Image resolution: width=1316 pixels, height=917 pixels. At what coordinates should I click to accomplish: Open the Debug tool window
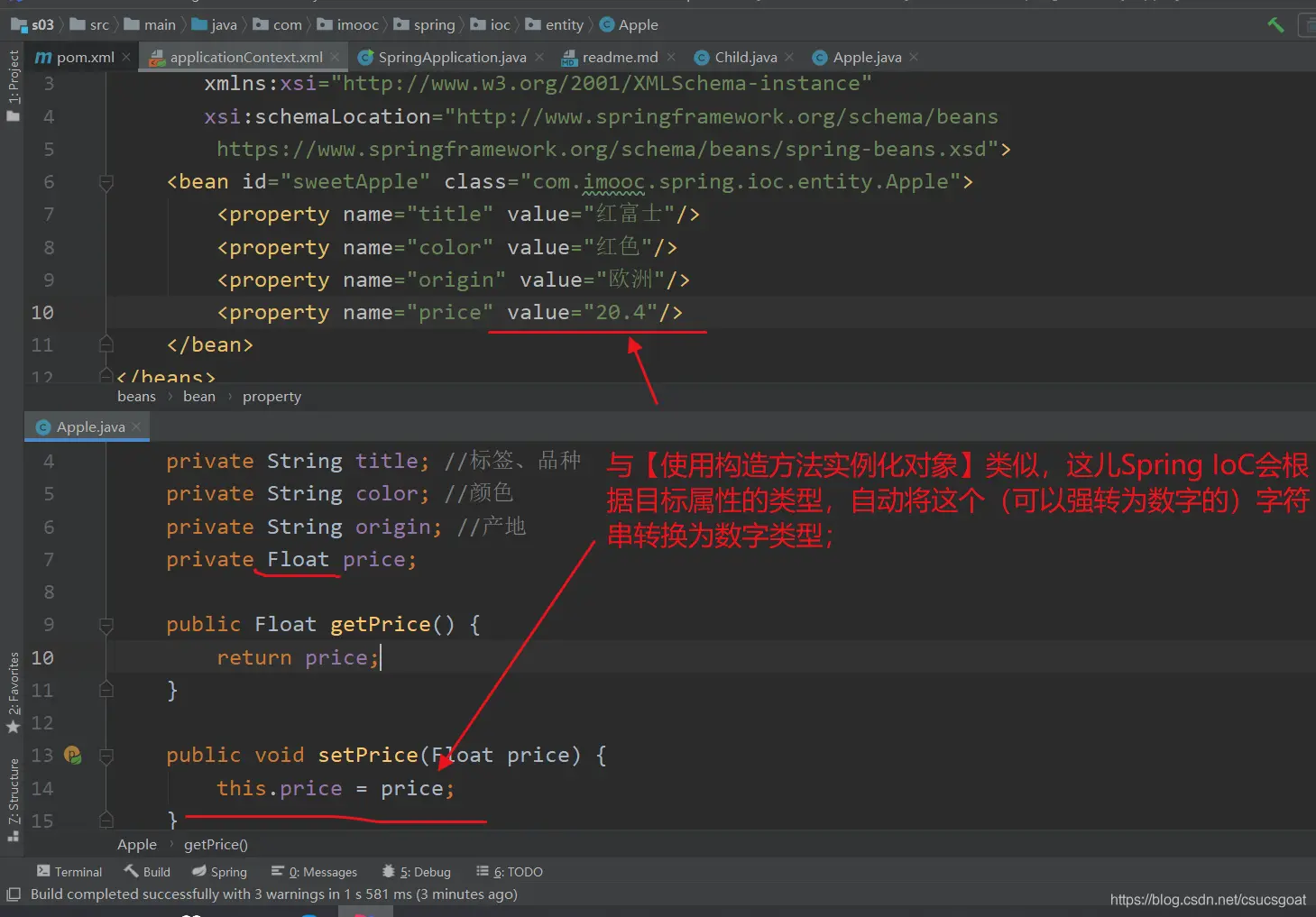click(x=416, y=872)
